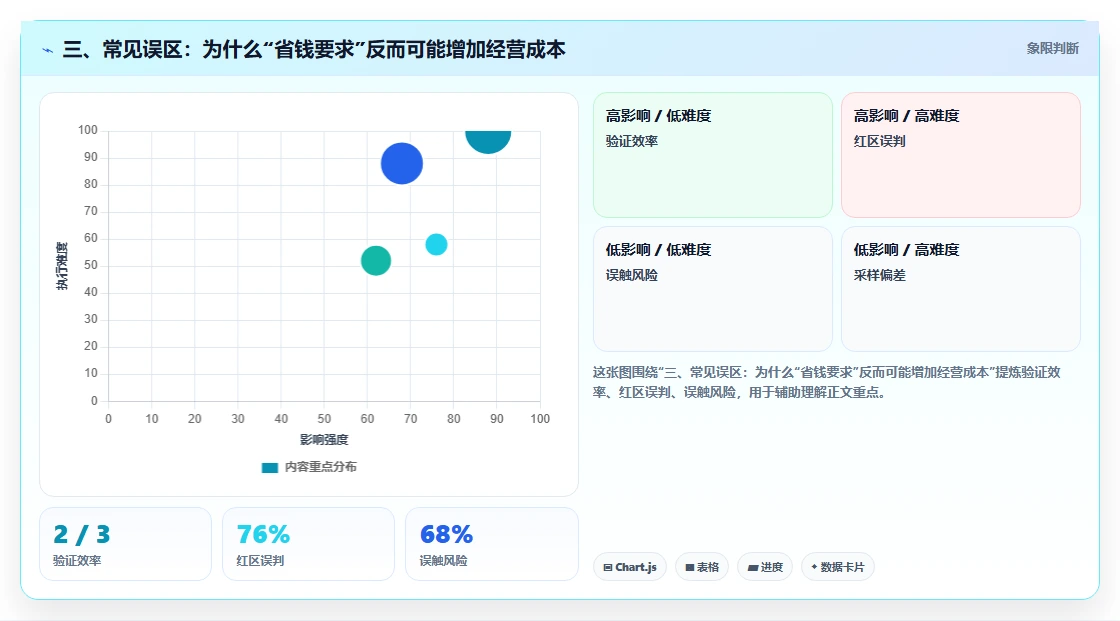
Task: Open the 低影响 / 低难度 quadrant card
Action: tap(713, 289)
